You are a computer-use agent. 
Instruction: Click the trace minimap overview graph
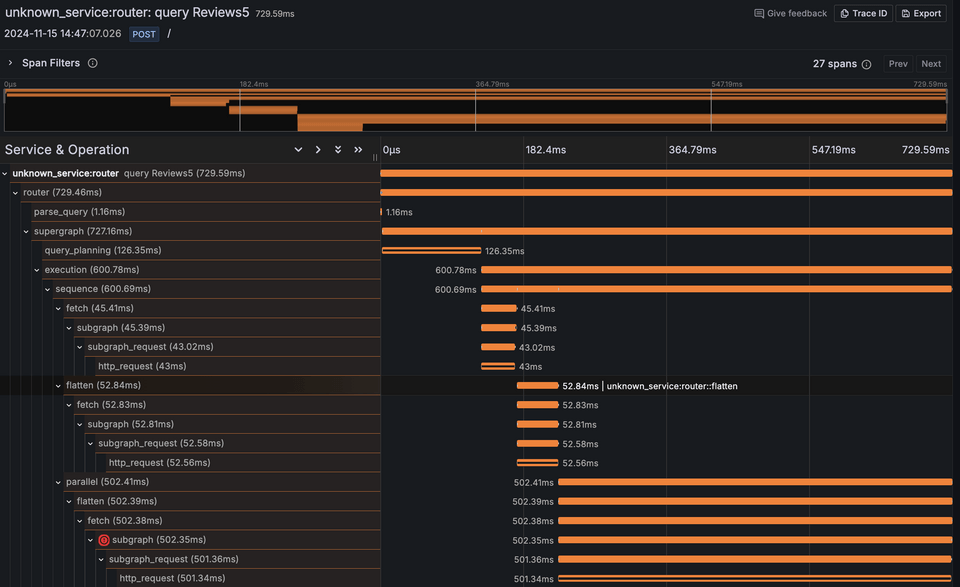[x=476, y=110]
